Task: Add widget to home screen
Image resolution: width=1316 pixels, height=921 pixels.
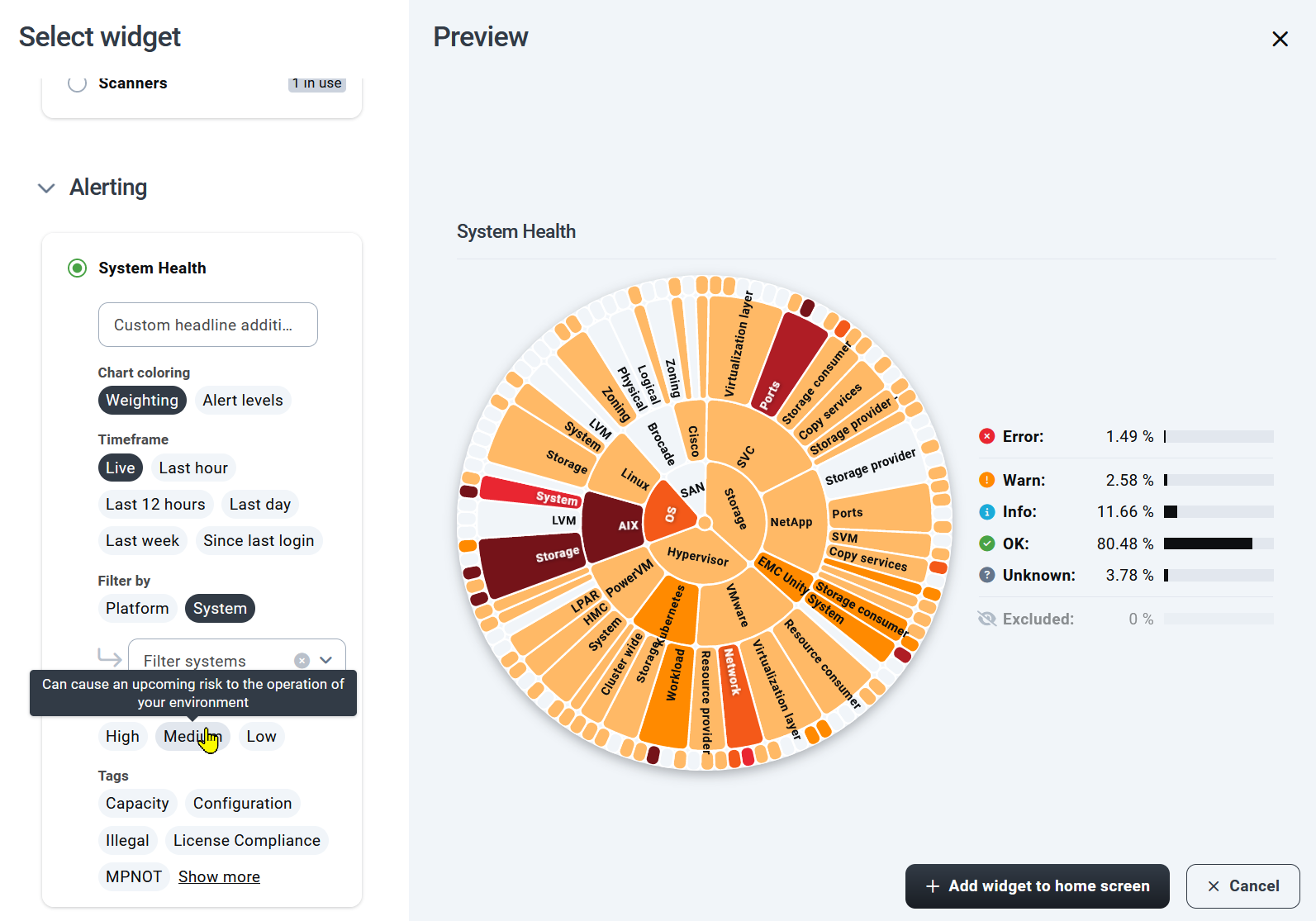Action: point(1037,886)
